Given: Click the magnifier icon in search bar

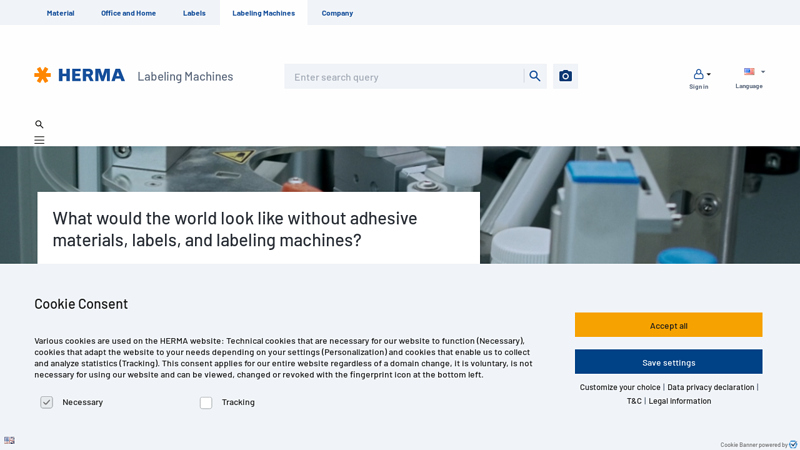Looking at the screenshot, I should point(535,76).
